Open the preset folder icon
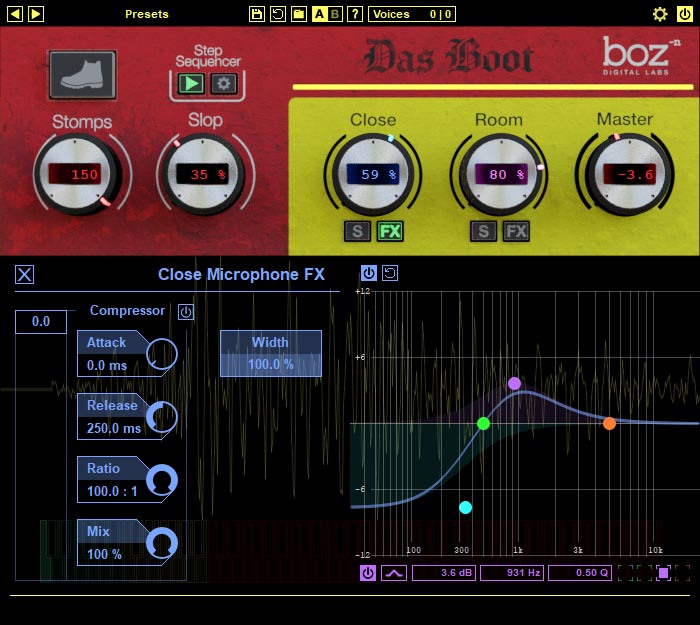The height and width of the screenshot is (625, 700). 299,14
